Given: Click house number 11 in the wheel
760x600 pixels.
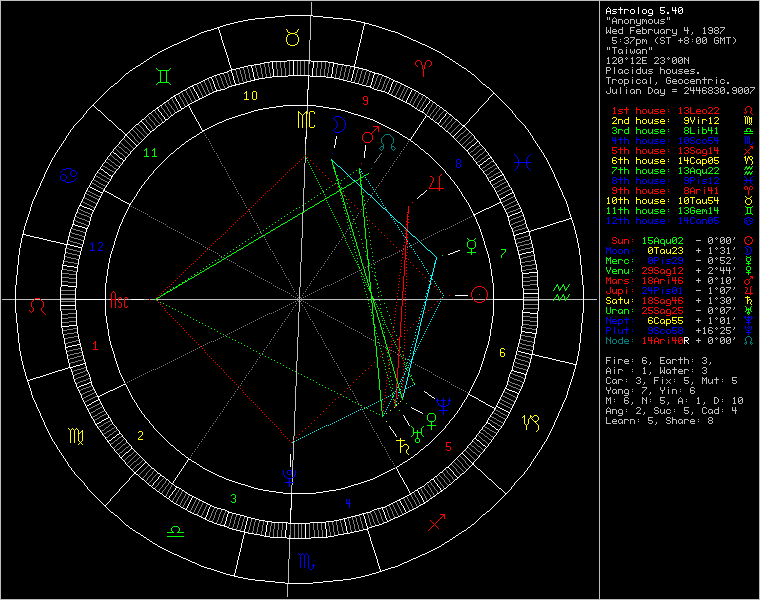Looking at the screenshot, I should point(150,153).
